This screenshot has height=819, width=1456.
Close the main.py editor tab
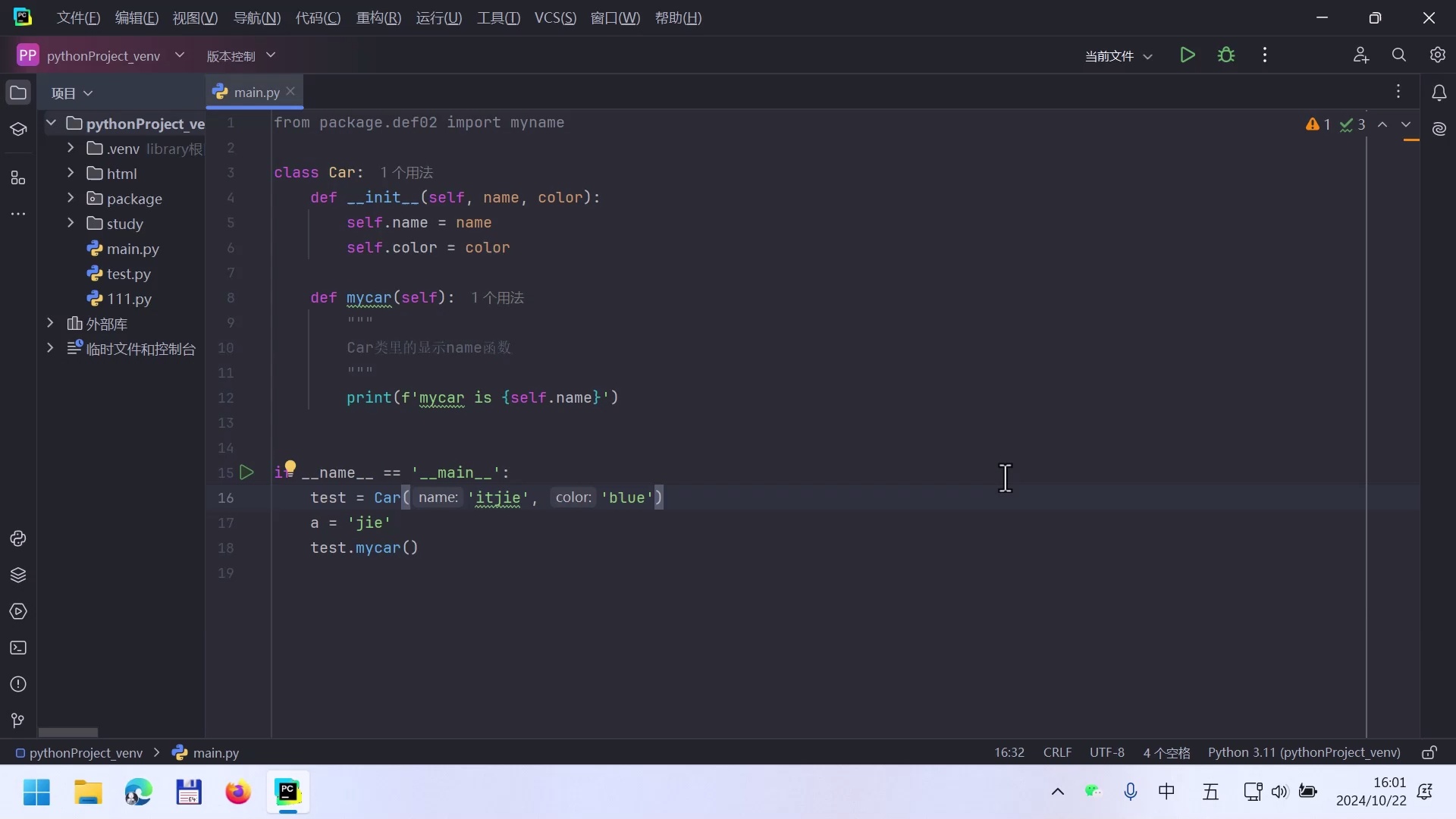[x=290, y=92]
